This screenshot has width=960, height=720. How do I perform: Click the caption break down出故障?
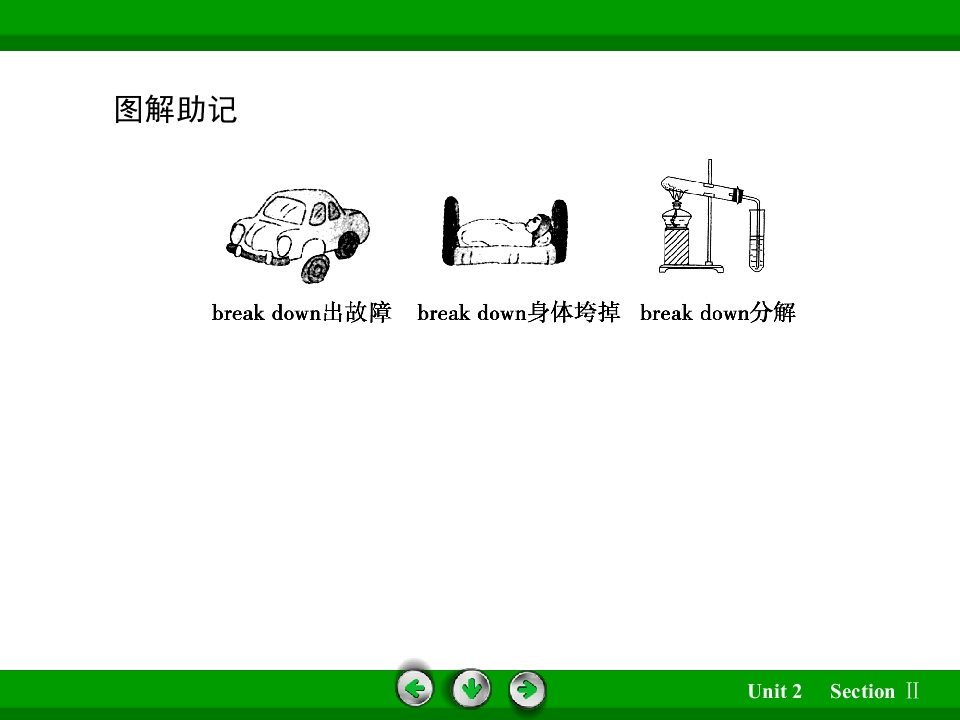tap(301, 313)
